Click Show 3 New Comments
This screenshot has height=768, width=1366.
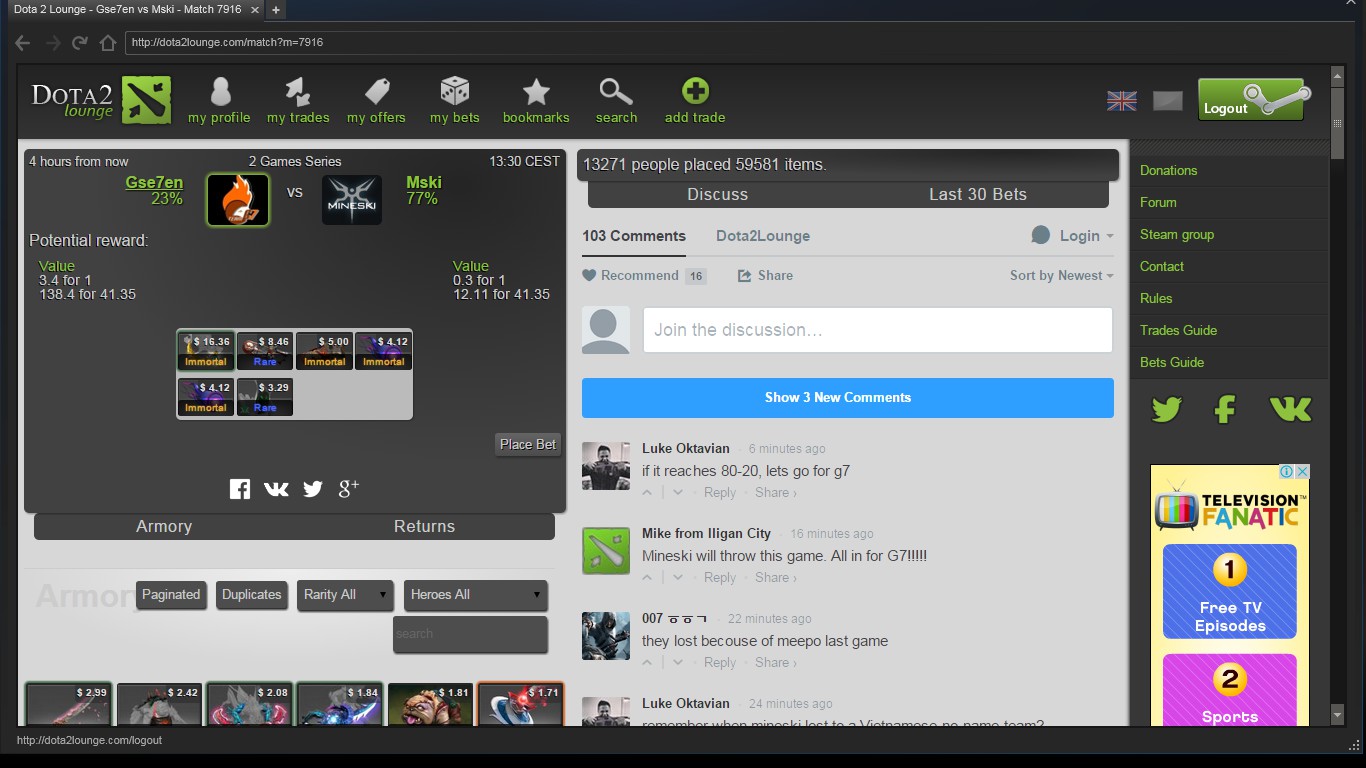[x=848, y=397]
